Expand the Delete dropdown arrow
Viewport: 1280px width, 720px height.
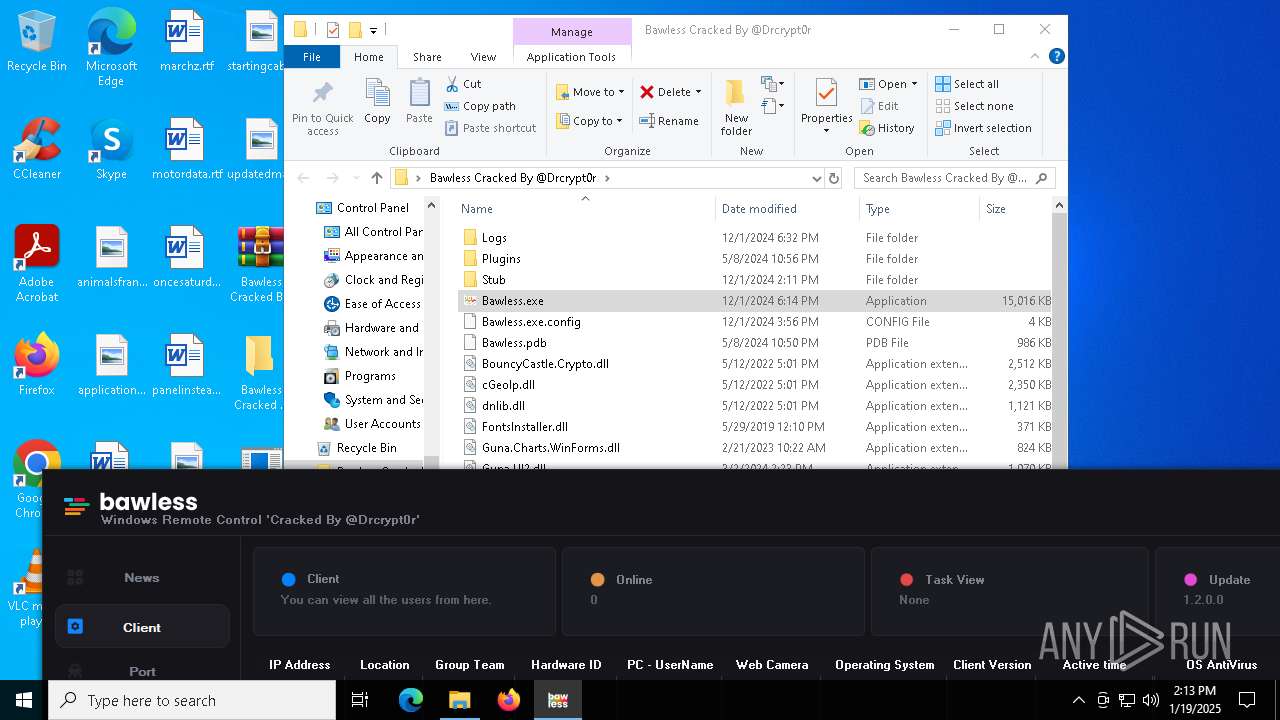698,92
